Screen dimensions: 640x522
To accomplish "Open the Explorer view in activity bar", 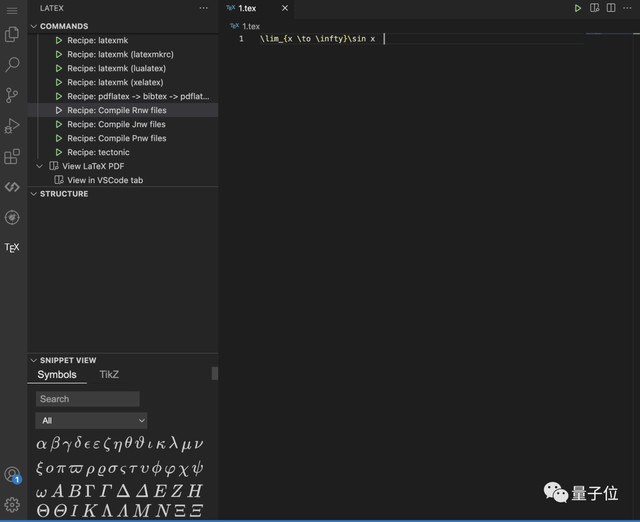I will 12,34.
